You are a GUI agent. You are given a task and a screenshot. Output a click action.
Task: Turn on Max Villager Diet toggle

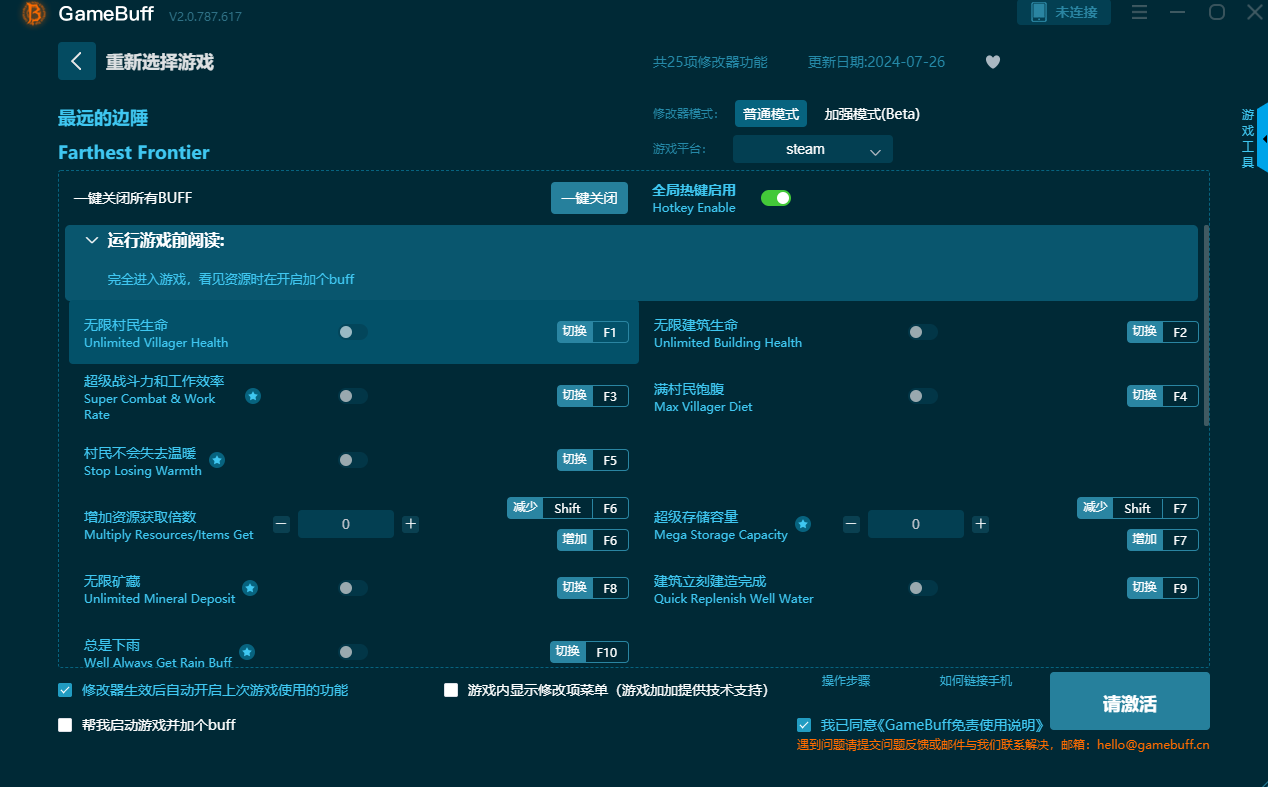tap(923, 396)
